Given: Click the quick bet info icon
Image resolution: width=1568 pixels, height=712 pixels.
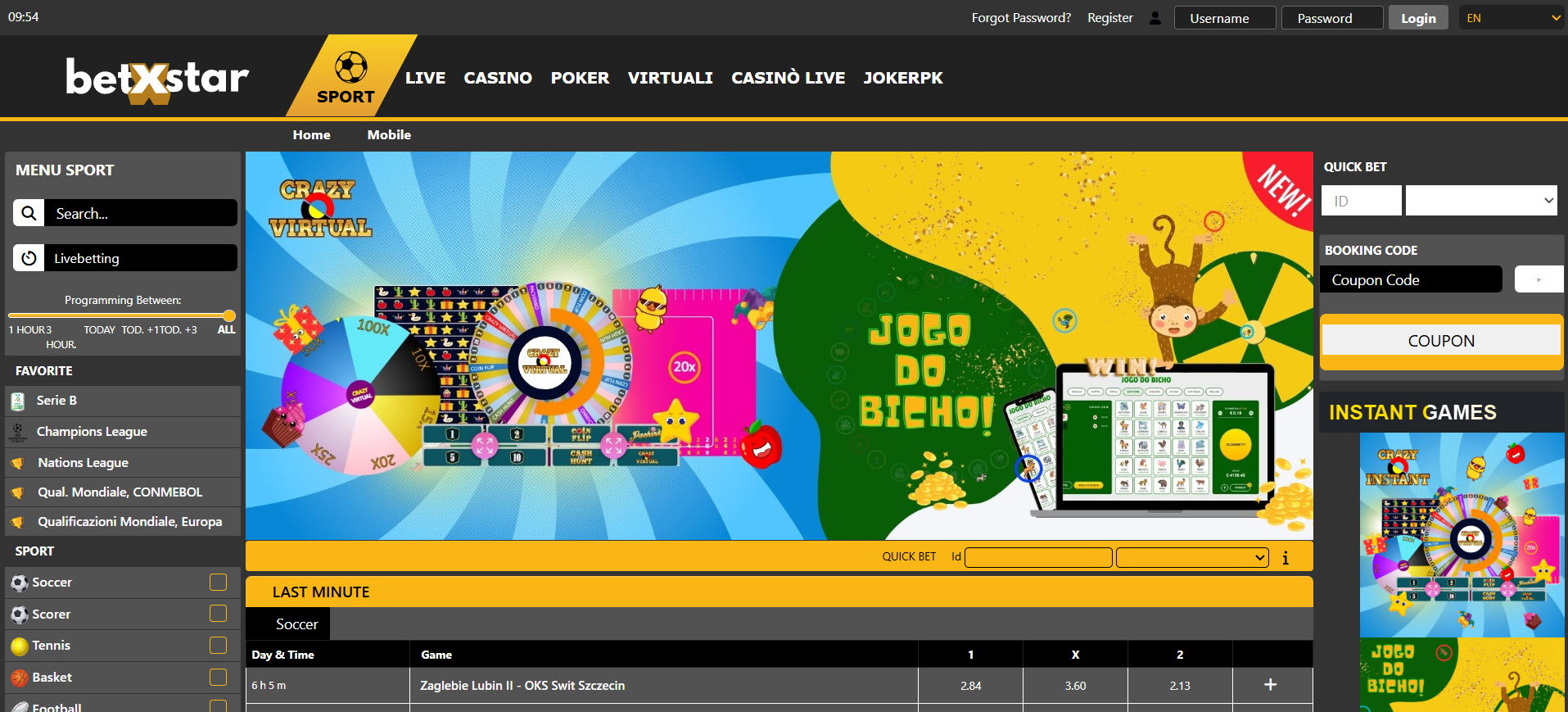Looking at the screenshot, I should pos(1286,558).
